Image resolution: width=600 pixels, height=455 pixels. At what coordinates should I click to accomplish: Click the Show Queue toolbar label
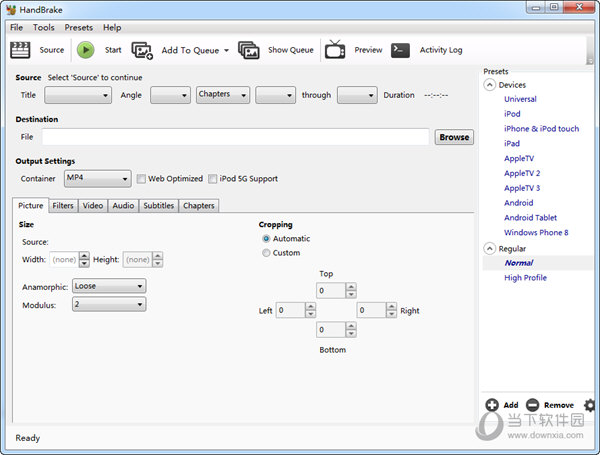[291, 50]
